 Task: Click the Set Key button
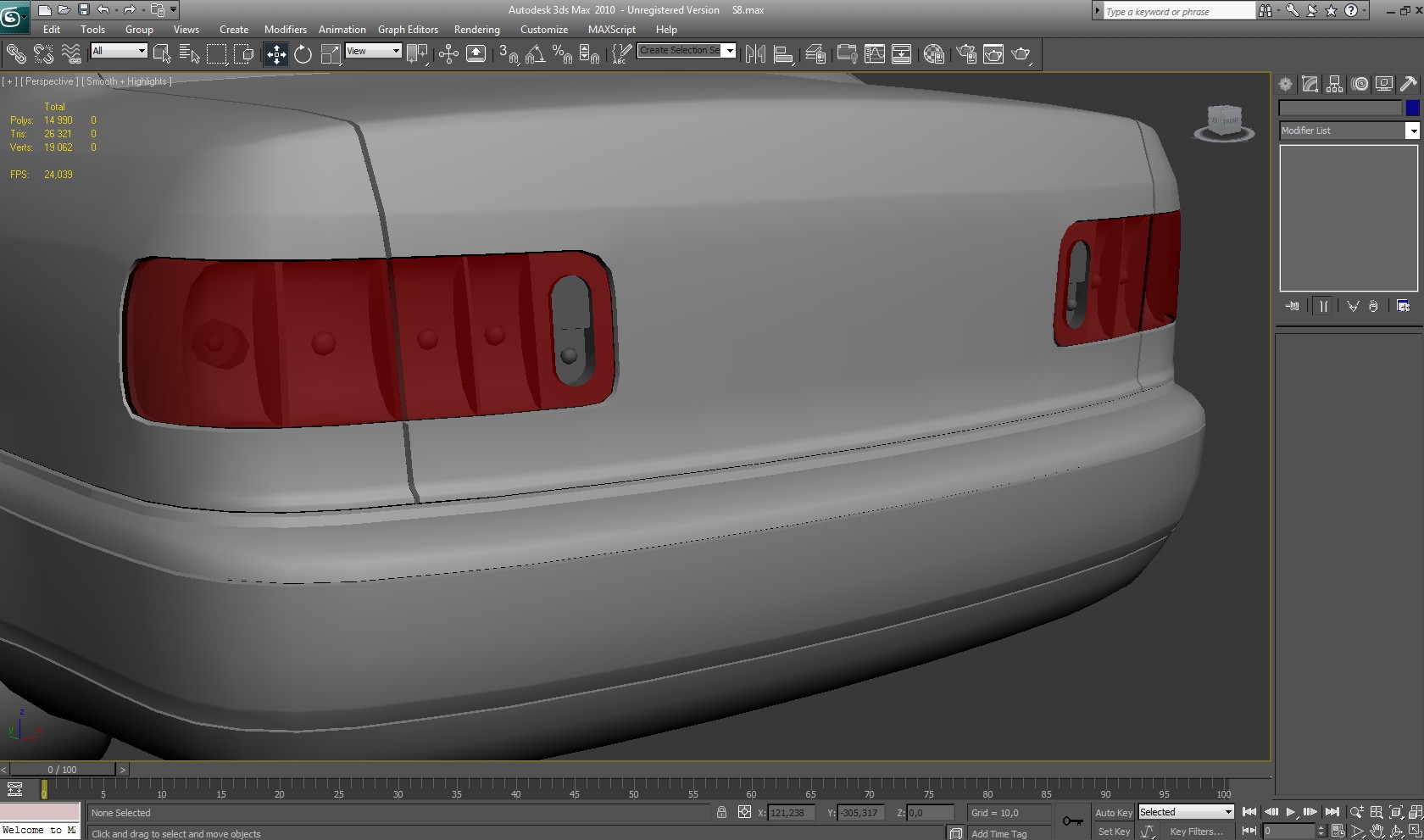1113,832
